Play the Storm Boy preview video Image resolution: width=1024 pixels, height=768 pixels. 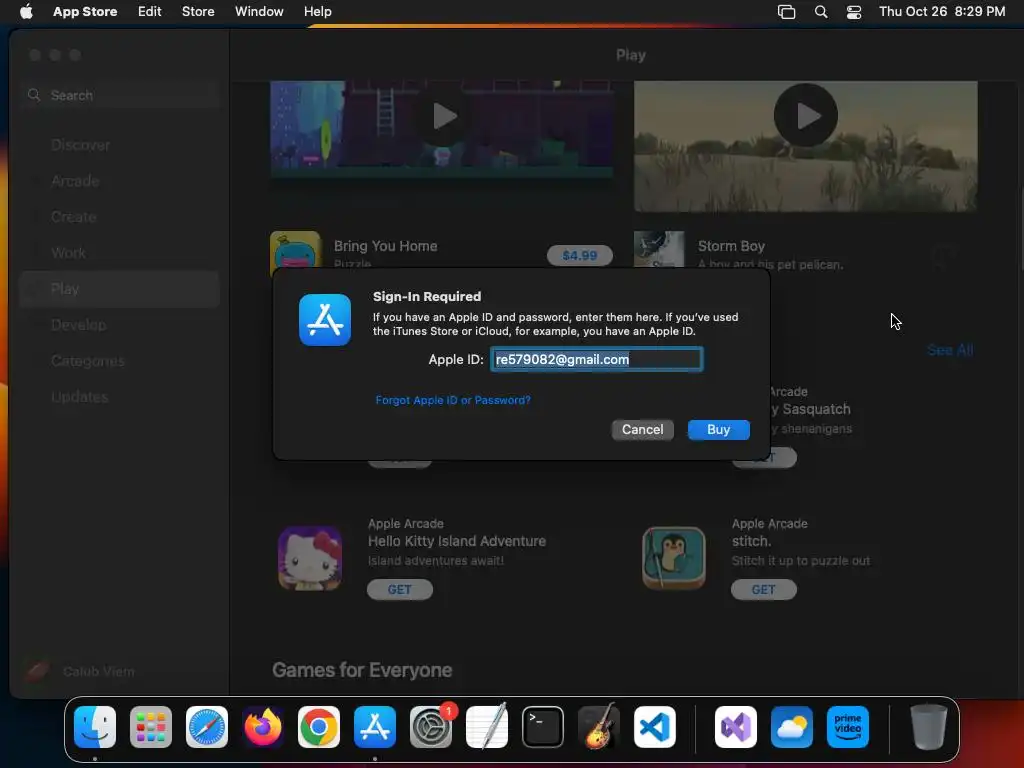click(x=806, y=116)
